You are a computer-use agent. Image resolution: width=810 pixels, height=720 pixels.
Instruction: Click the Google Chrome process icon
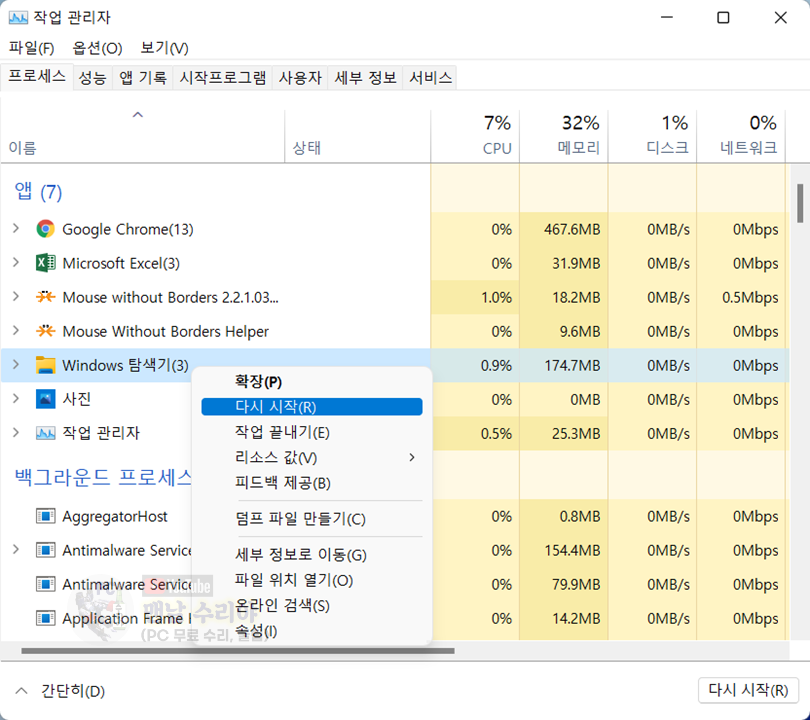coord(45,229)
